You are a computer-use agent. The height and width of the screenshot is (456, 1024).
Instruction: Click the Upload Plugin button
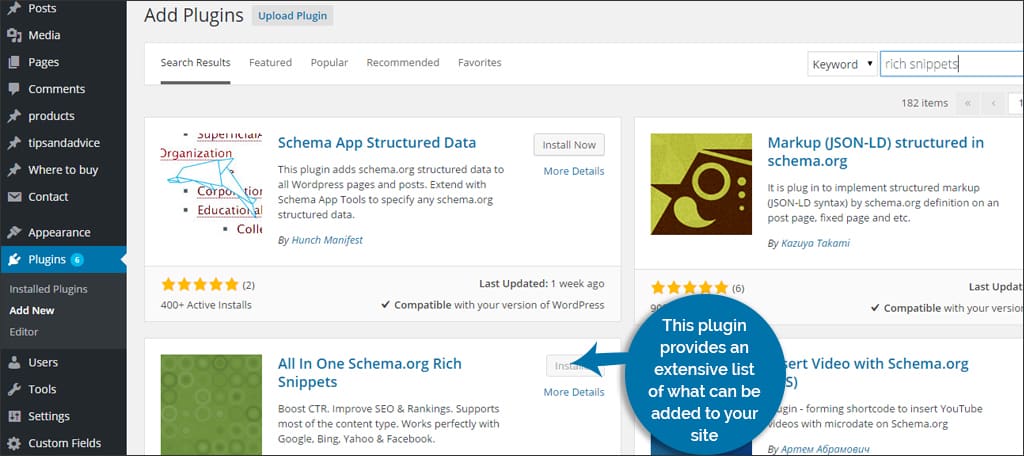click(293, 16)
